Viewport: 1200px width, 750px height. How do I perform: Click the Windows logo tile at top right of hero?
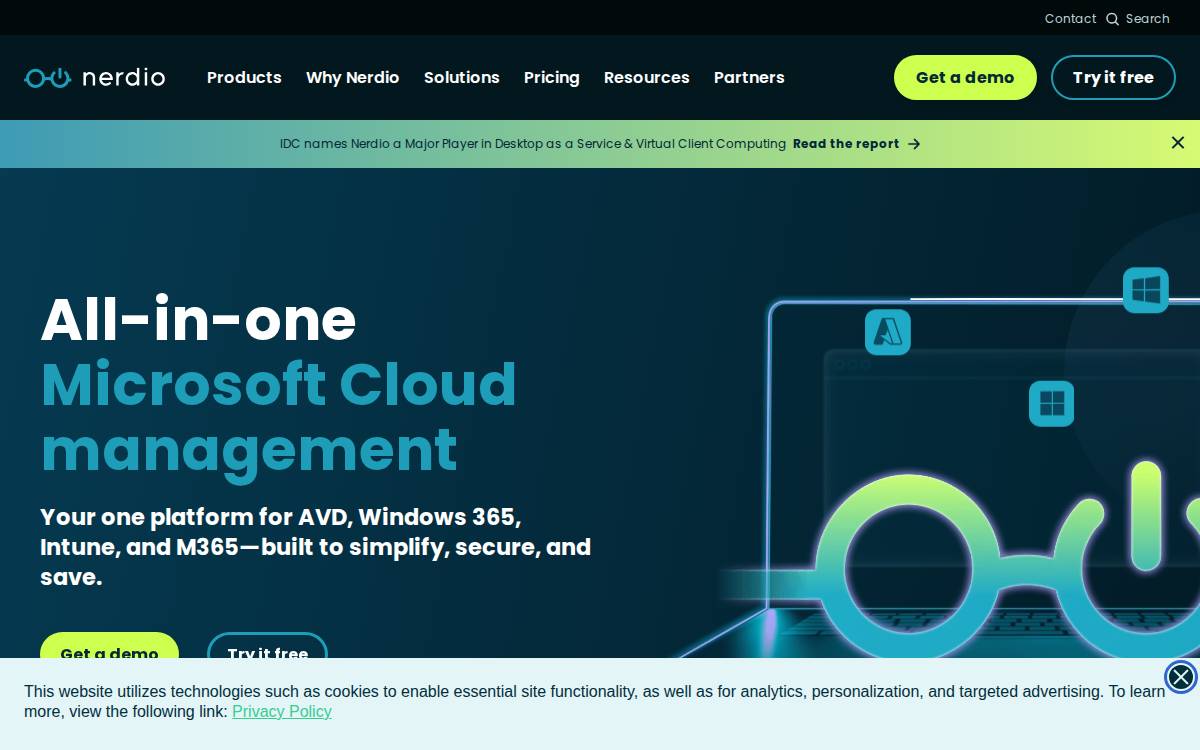click(x=1146, y=290)
